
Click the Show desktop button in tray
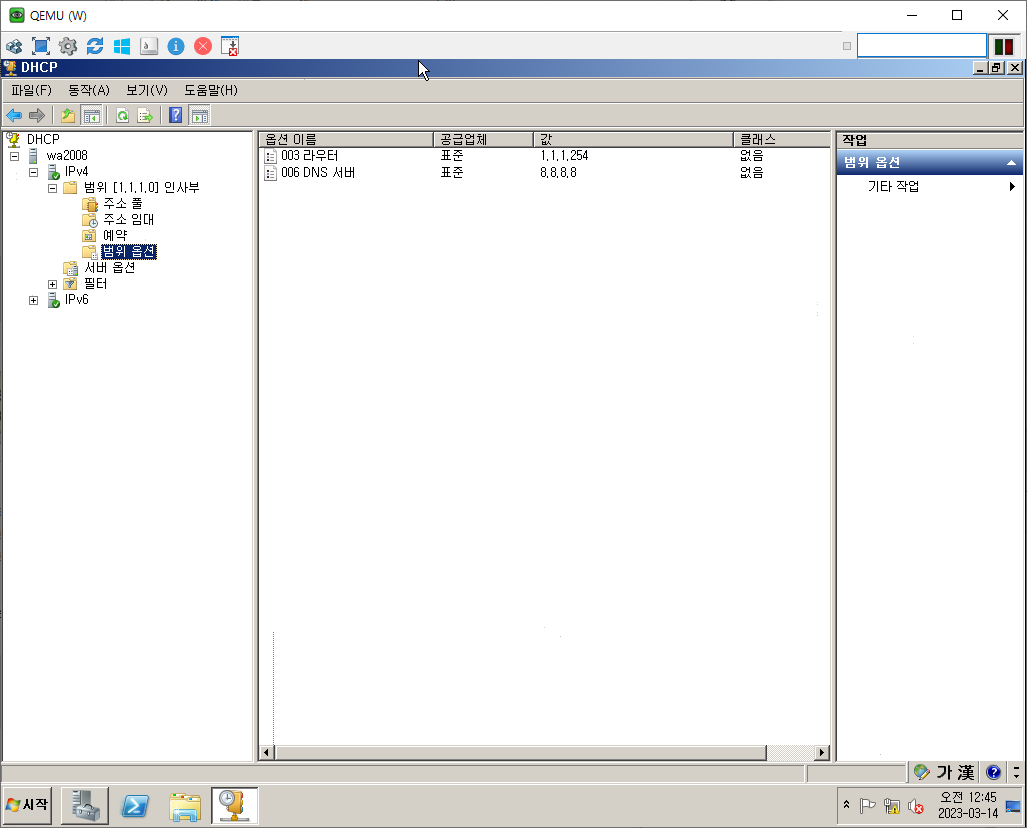(1013, 806)
